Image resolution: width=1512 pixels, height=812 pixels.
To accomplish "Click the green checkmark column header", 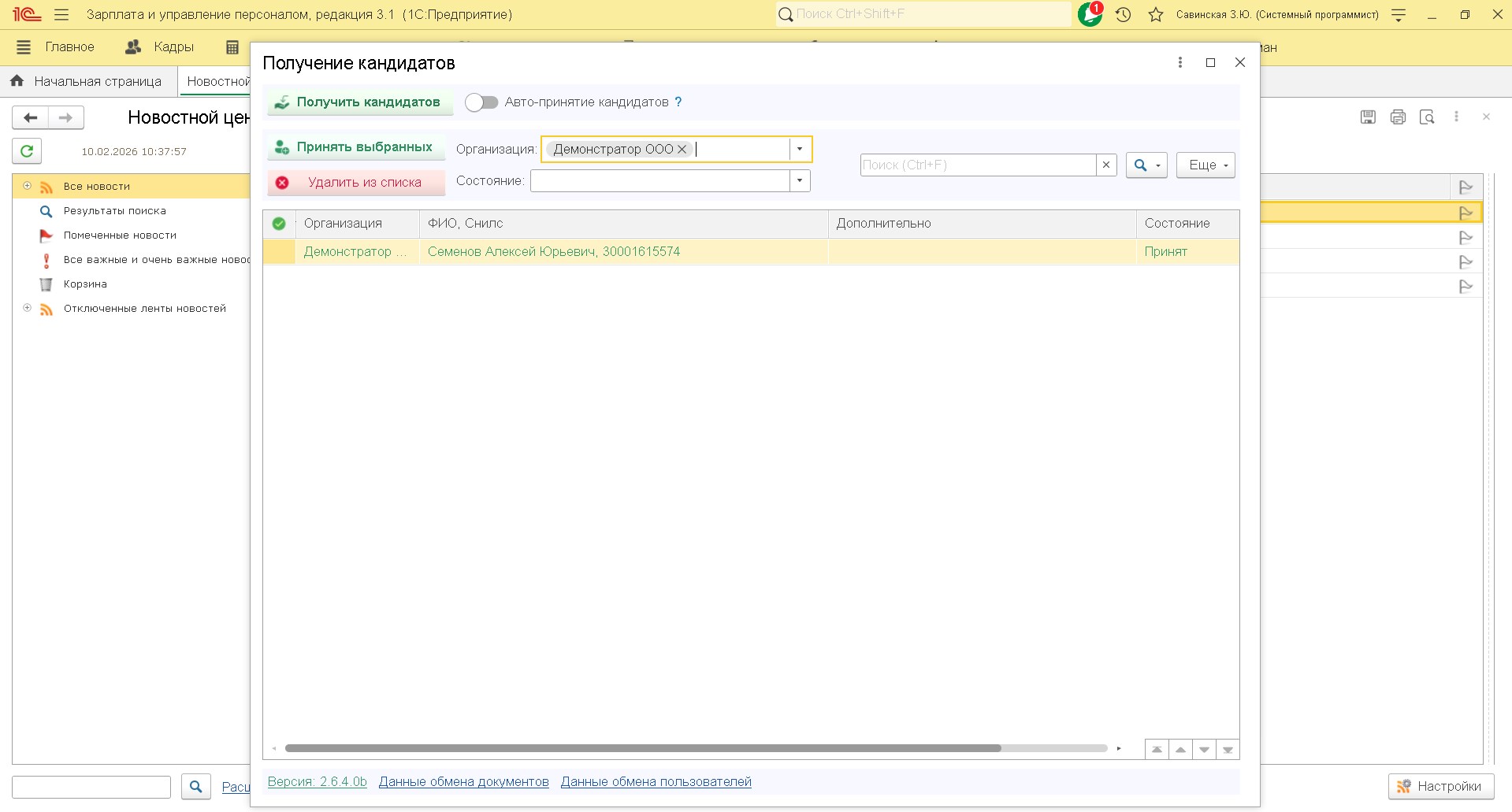I will coord(279,224).
